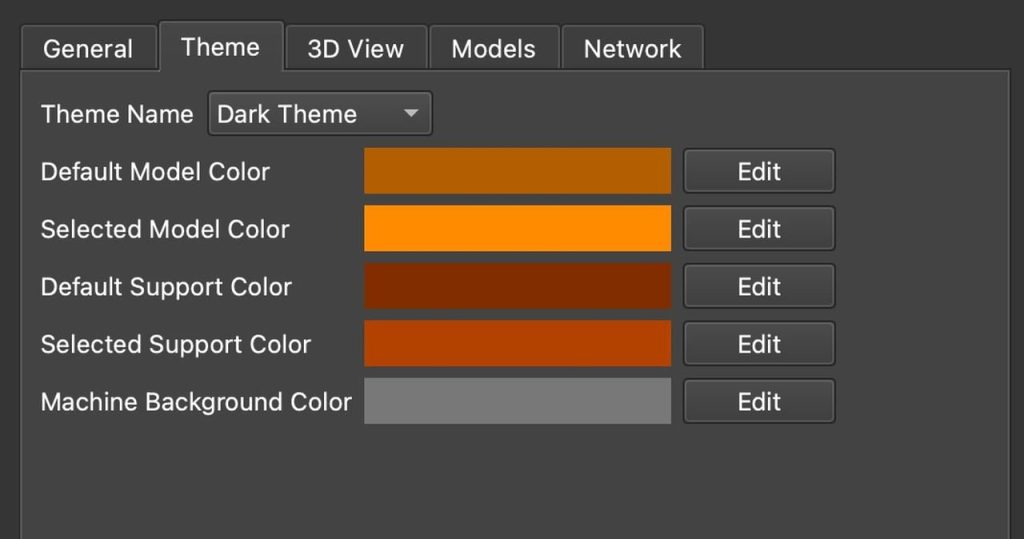Expand the Theme Name dropdown
1024x539 pixels.
319,114
